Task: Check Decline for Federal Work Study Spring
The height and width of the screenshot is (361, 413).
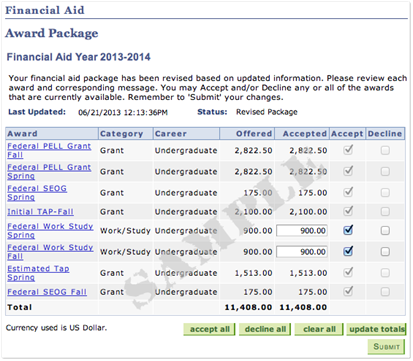Action: [x=385, y=230]
